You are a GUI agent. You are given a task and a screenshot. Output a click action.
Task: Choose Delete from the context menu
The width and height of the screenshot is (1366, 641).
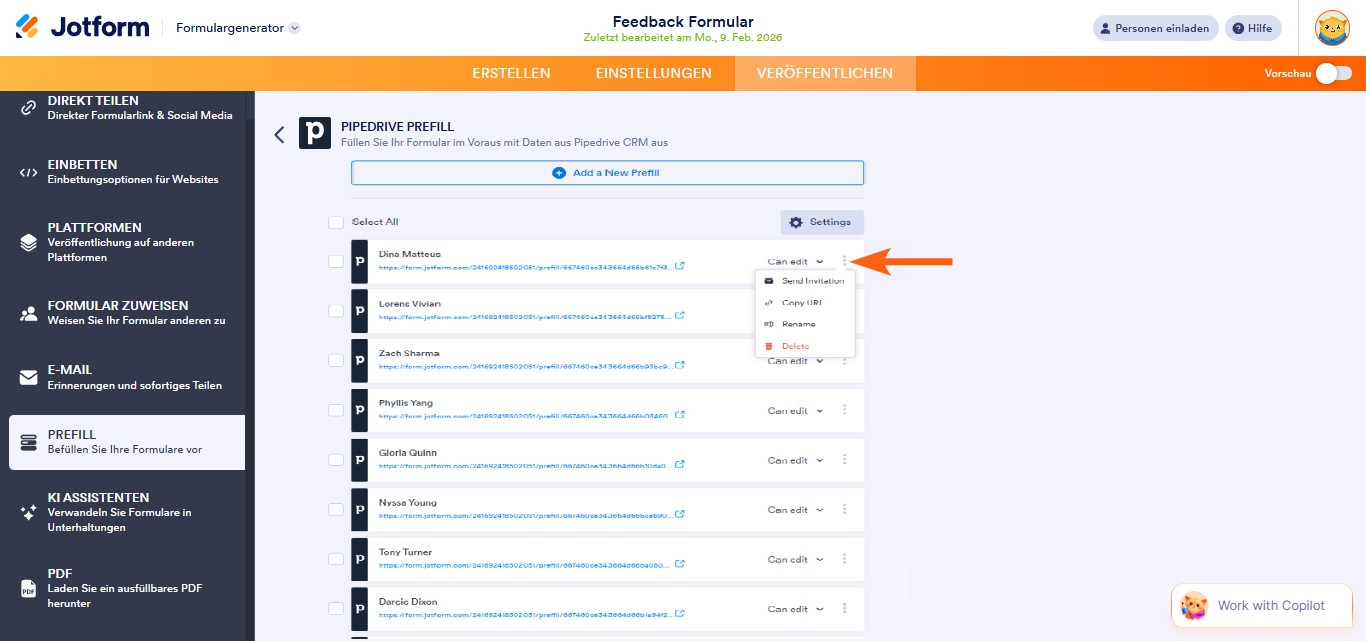(795, 346)
